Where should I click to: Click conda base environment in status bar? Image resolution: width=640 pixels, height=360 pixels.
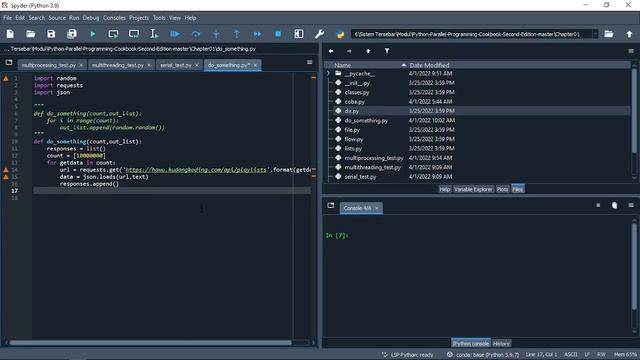[x=483, y=355]
